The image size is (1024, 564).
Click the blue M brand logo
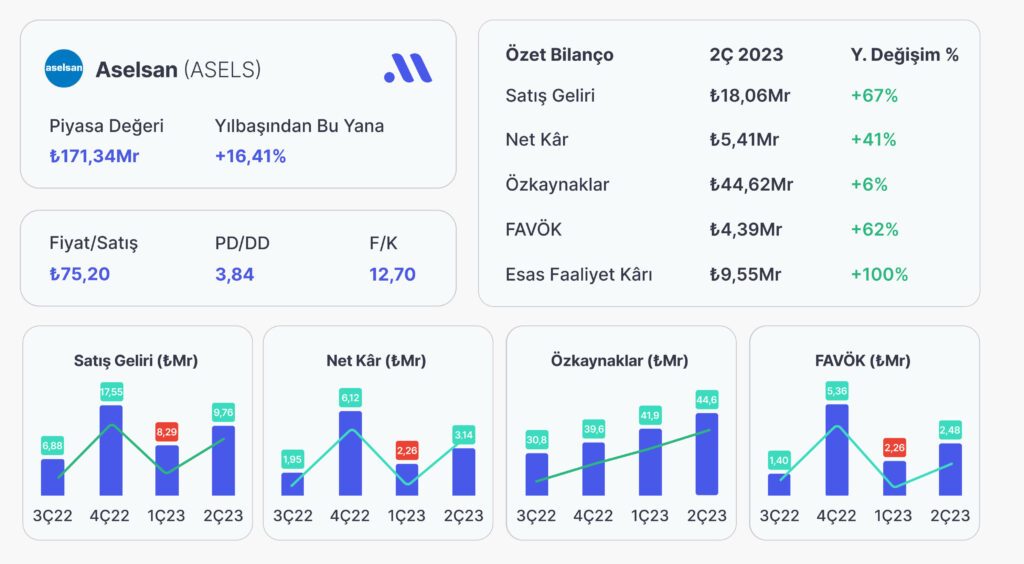pyautogui.click(x=408, y=68)
